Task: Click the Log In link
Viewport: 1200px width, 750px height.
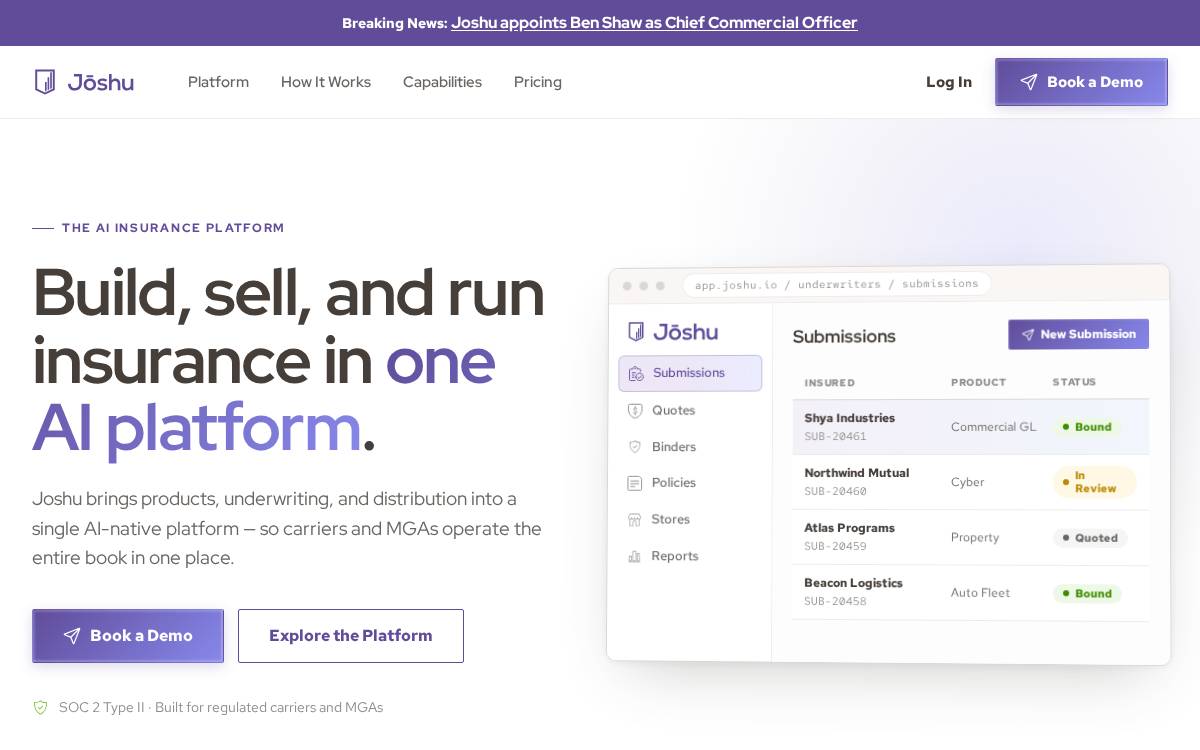Action: pyautogui.click(x=949, y=82)
